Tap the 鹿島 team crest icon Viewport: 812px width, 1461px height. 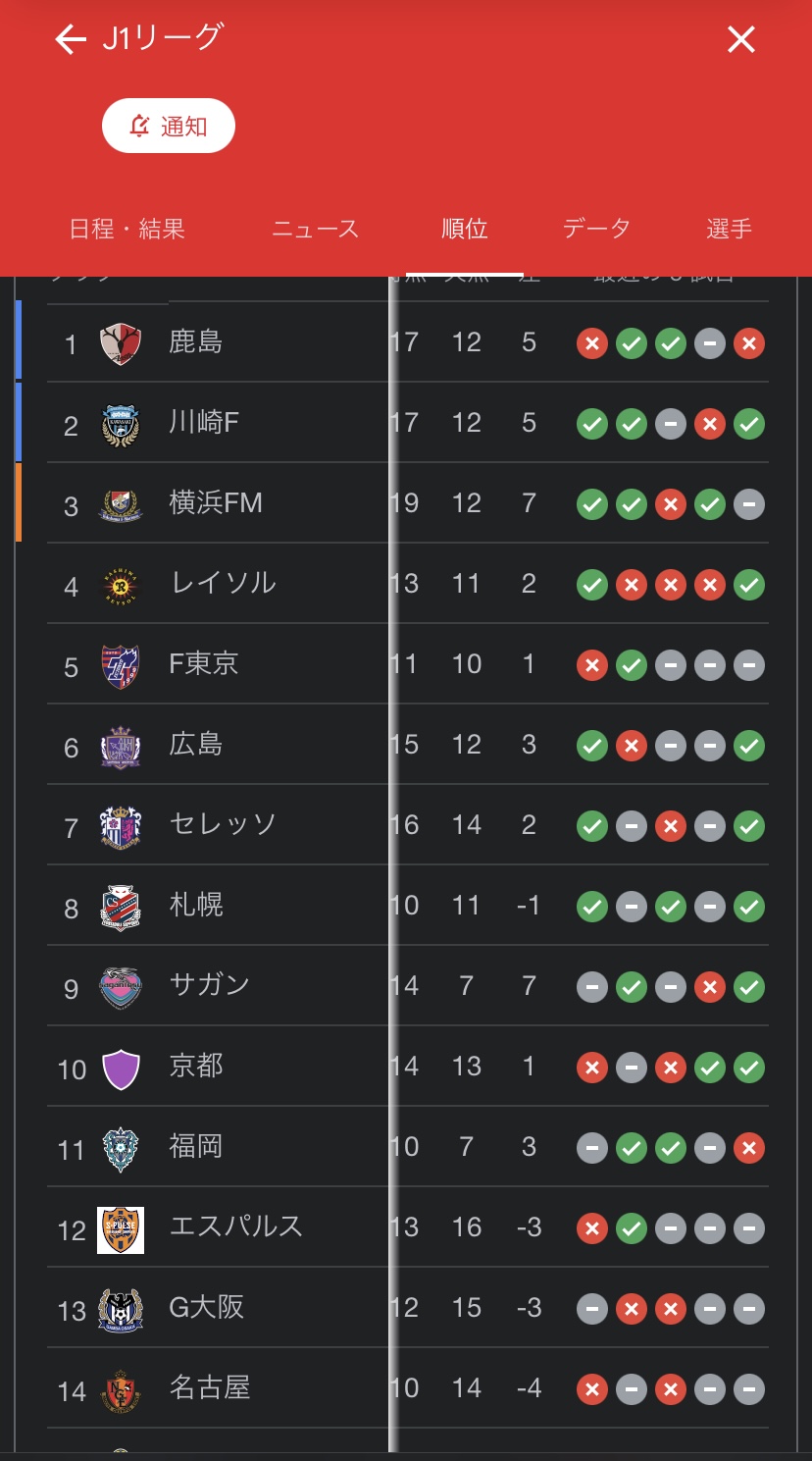point(121,343)
